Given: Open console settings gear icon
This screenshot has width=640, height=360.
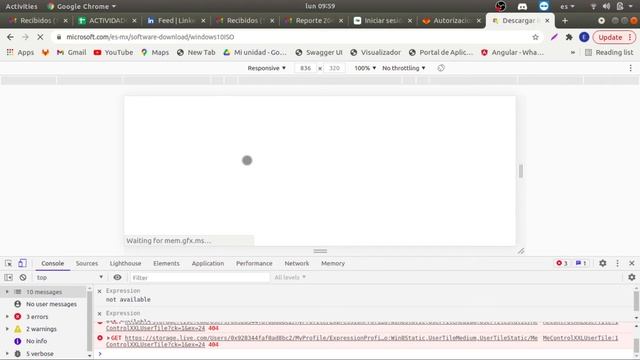Looking at the screenshot, I should click(x=631, y=277).
